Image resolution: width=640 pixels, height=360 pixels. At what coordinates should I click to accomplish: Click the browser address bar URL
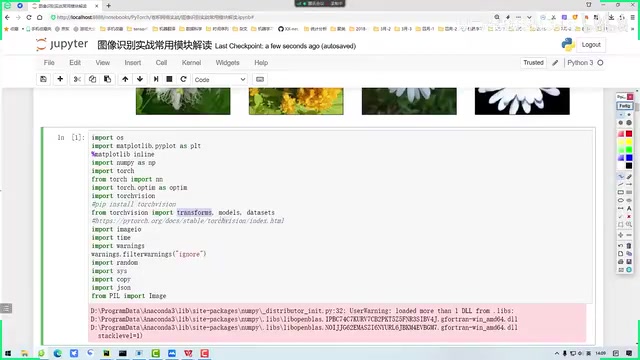(155, 17)
